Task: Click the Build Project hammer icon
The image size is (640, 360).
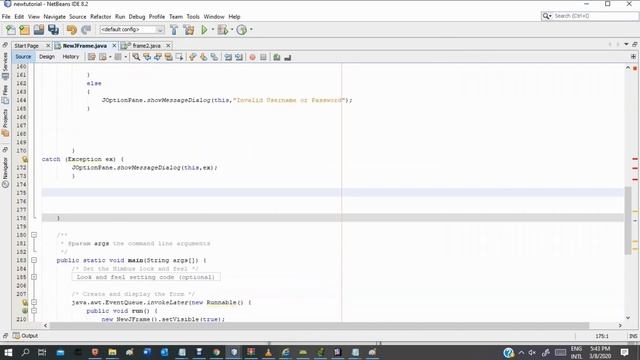Action: coord(174,30)
